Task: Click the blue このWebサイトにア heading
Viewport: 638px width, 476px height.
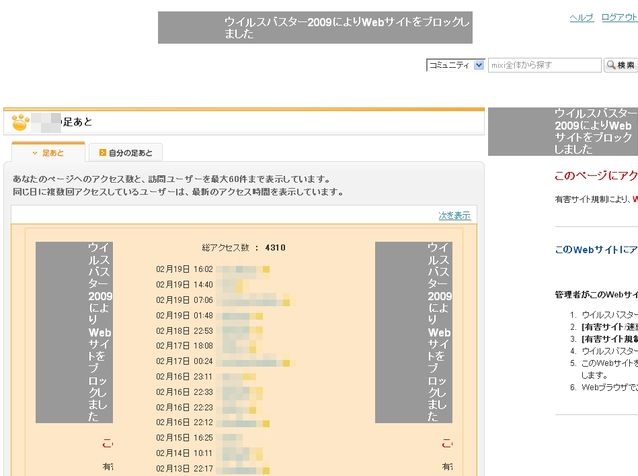Action: pyautogui.click(x=596, y=249)
